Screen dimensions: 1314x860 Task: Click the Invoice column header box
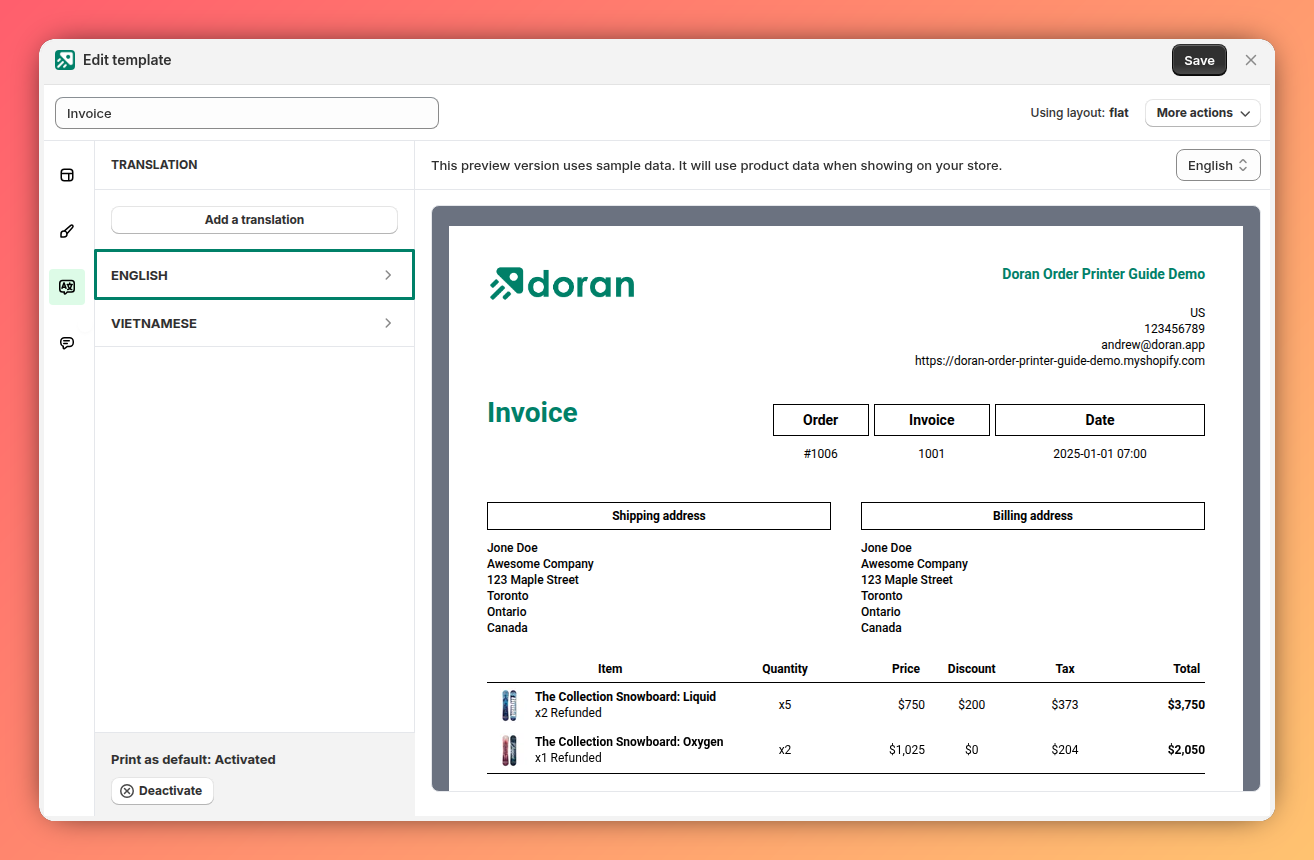[x=932, y=420]
